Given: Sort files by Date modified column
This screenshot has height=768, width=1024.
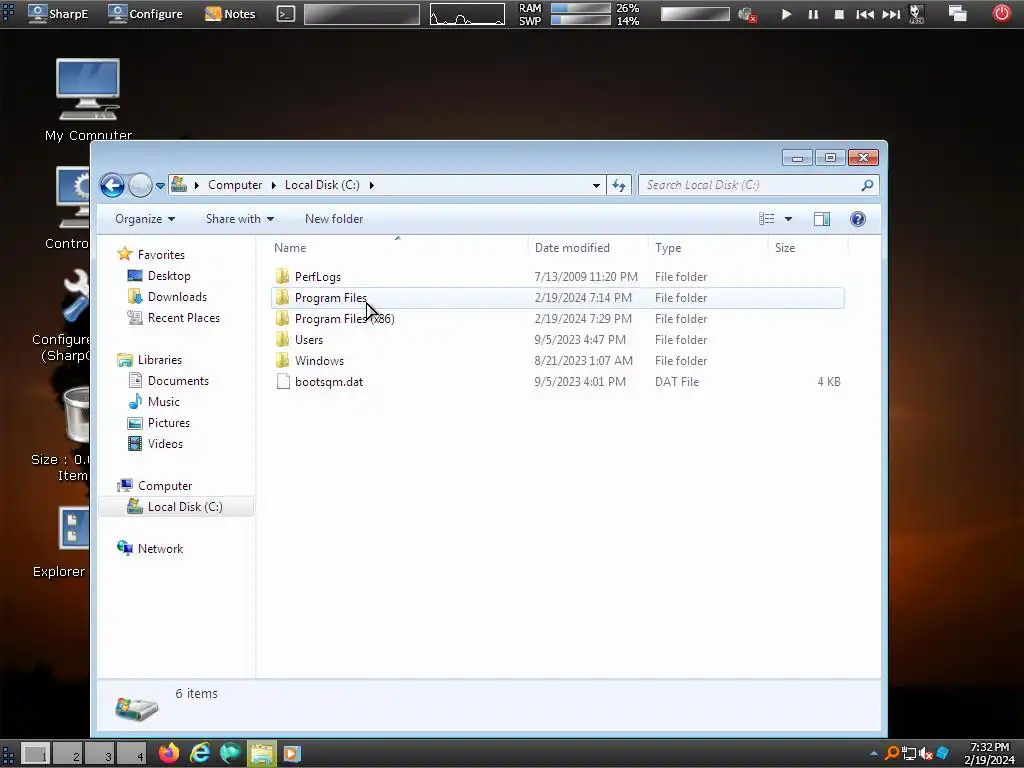Looking at the screenshot, I should 588,248.
